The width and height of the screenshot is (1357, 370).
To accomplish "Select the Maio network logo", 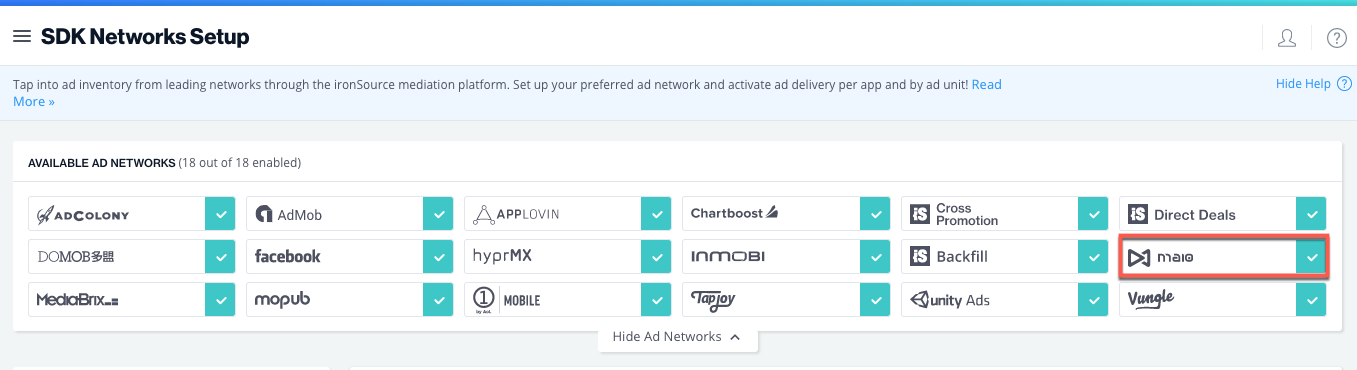I will tap(1160, 258).
